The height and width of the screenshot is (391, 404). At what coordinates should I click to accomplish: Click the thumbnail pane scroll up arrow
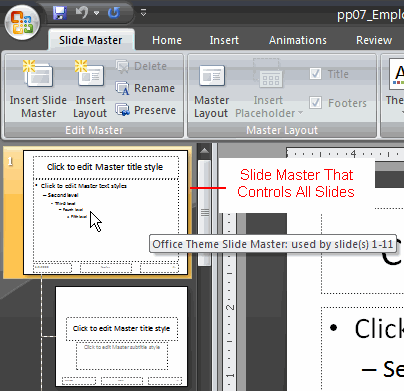click(x=204, y=151)
